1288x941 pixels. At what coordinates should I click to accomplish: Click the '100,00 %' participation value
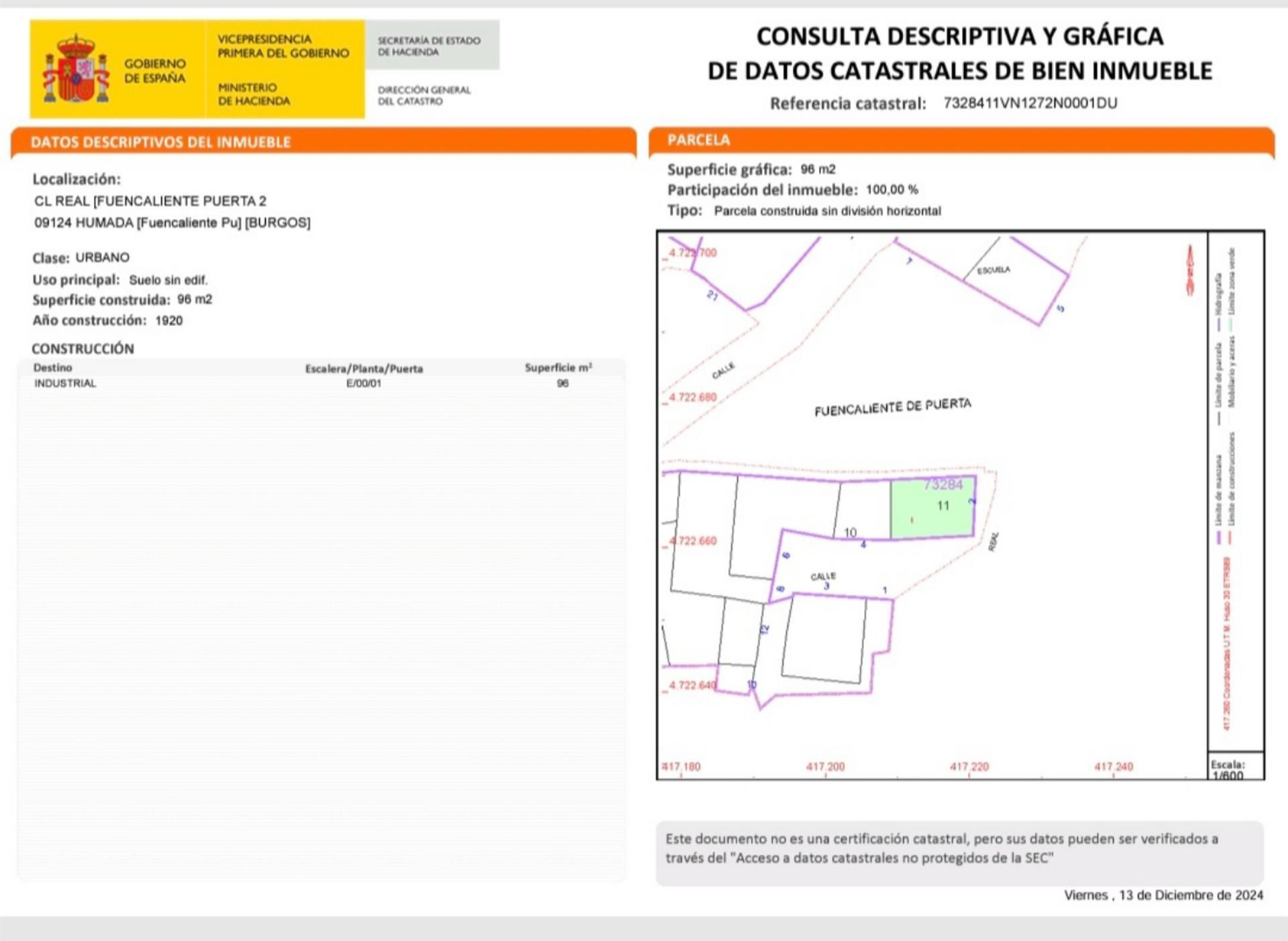[892, 190]
